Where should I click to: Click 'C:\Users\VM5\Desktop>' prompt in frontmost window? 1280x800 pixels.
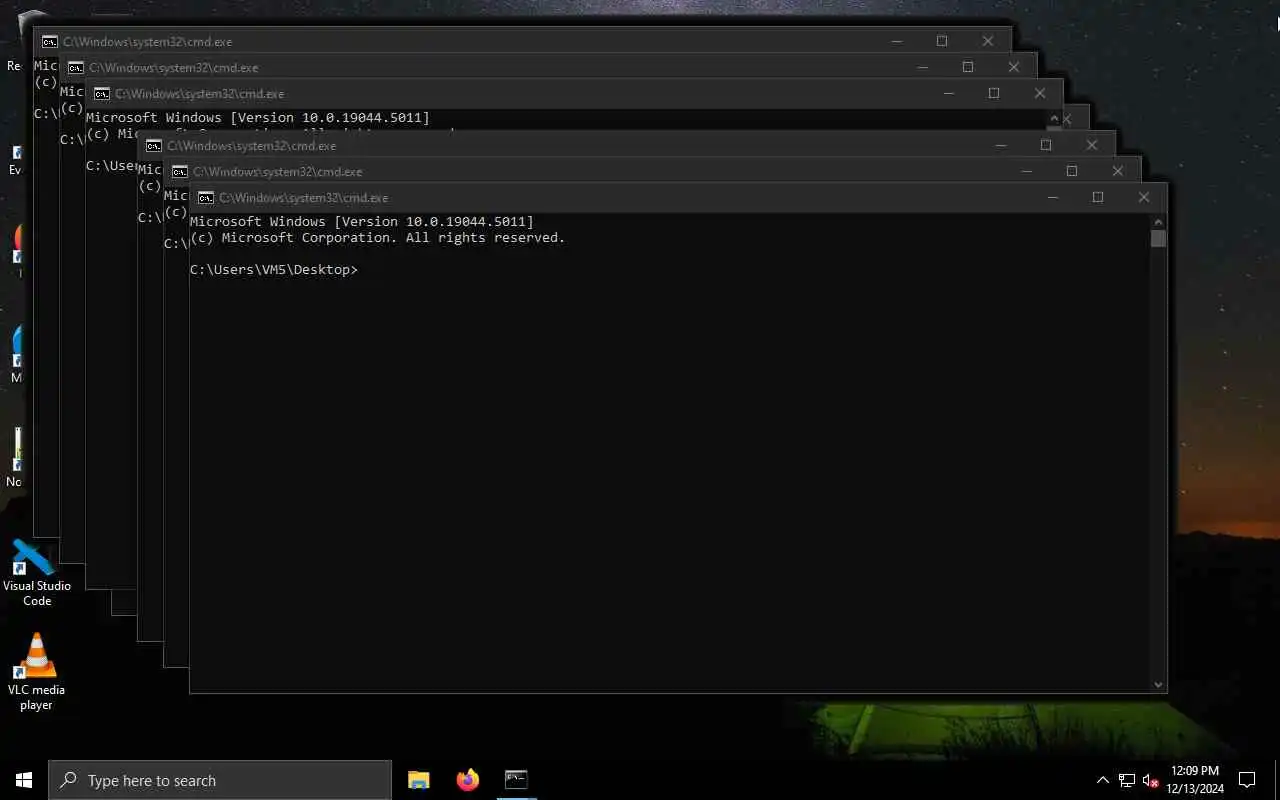pyautogui.click(x=273, y=270)
